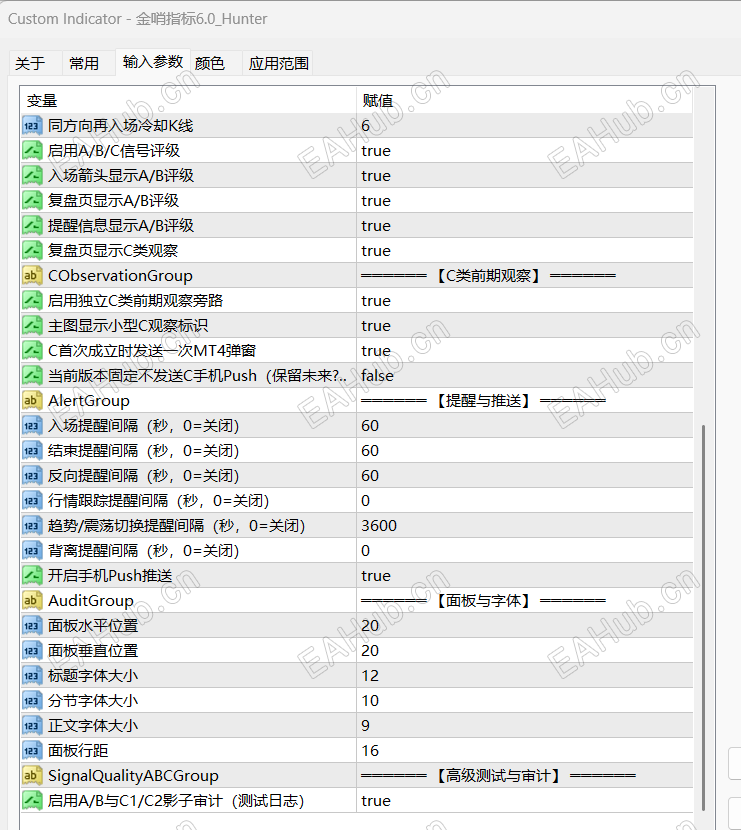Click the true value of 启用A/B/C信号评级
Viewport: 741px width, 830px height.
click(376, 151)
